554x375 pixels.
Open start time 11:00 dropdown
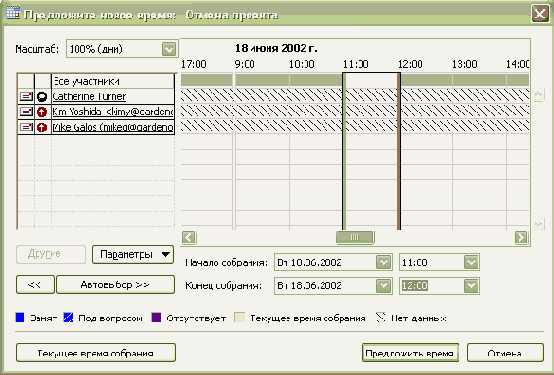[x=471, y=262]
